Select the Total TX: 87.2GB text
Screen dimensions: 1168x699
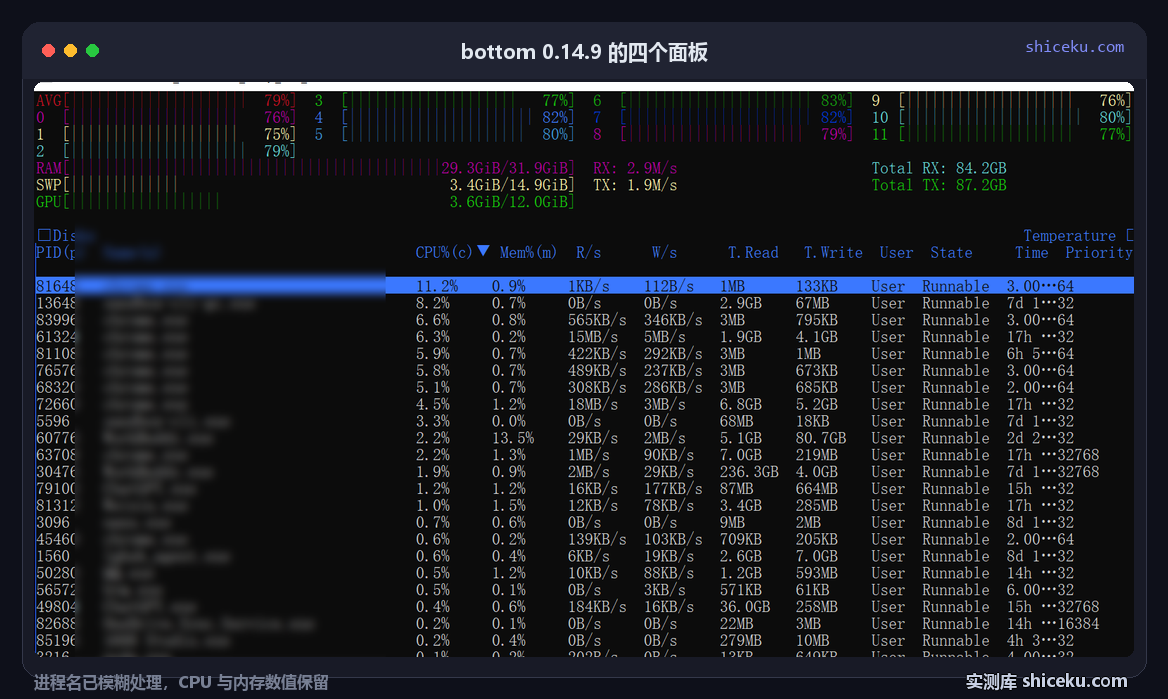939,185
